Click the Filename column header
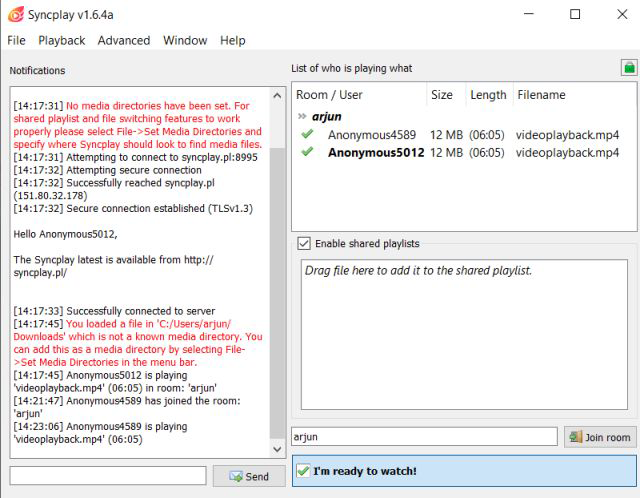This screenshot has width=640, height=498. pos(574,95)
